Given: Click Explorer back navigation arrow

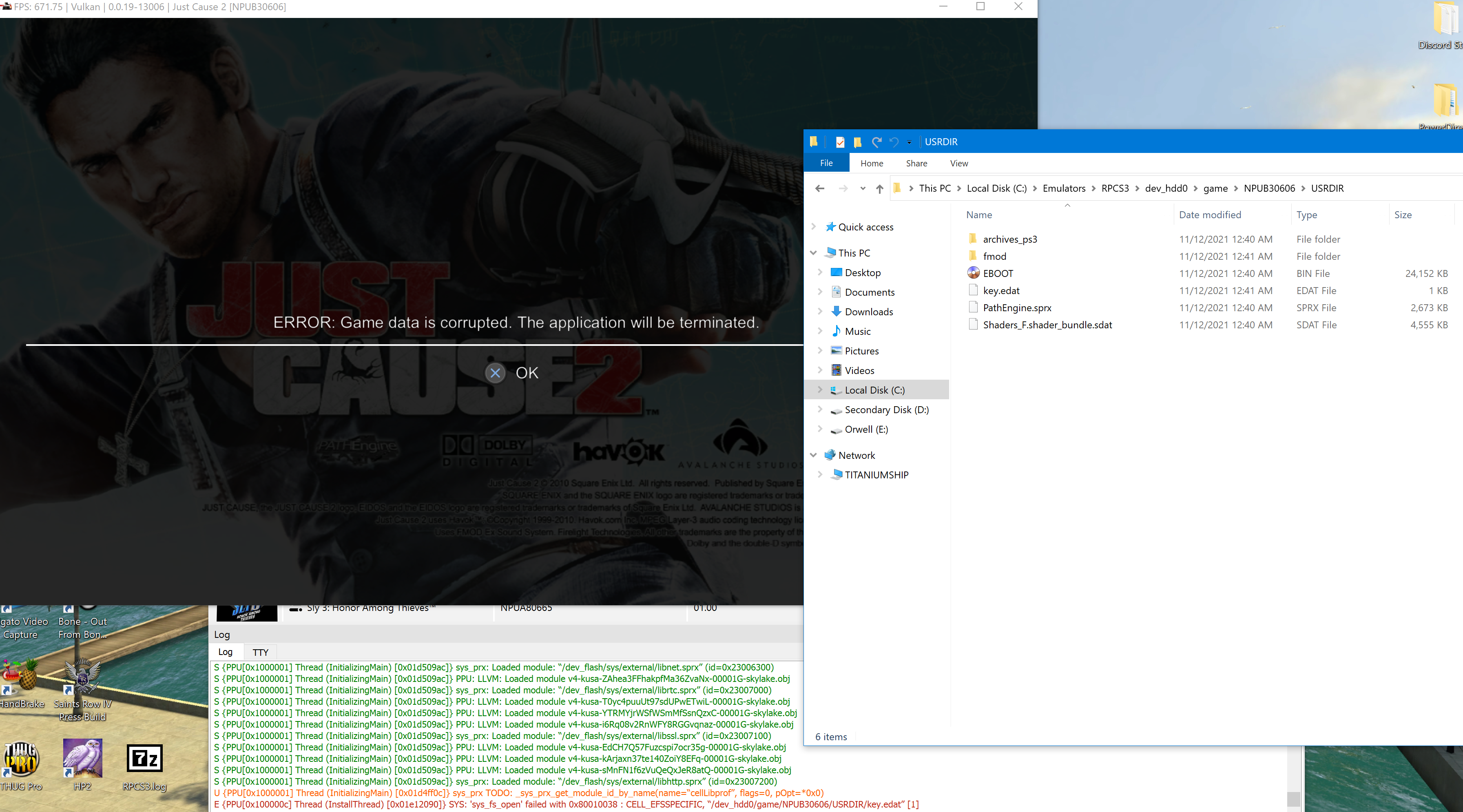Looking at the screenshot, I should [819, 188].
